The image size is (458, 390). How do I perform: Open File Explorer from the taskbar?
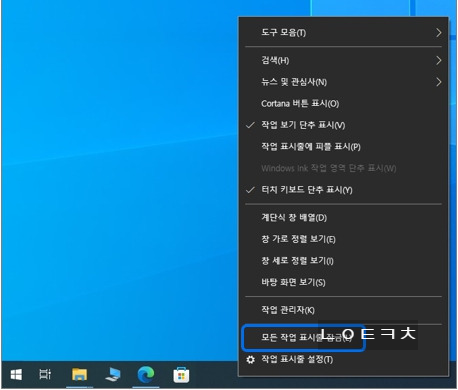(79, 375)
